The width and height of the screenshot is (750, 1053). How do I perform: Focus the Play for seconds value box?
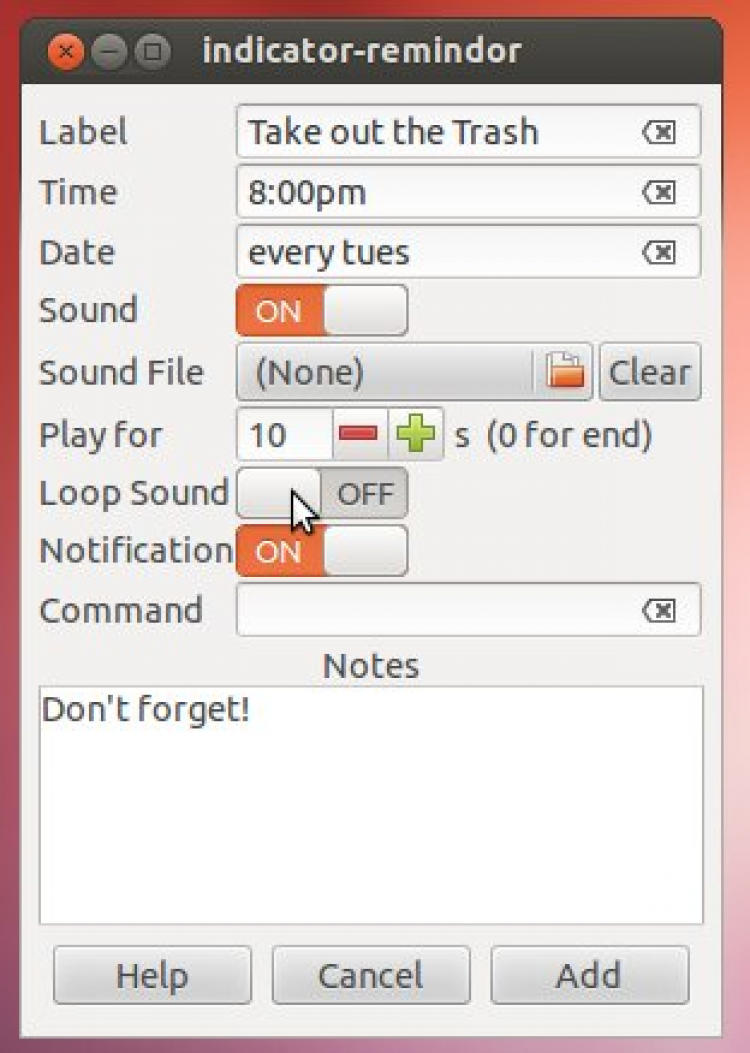click(x=281, y=435)
